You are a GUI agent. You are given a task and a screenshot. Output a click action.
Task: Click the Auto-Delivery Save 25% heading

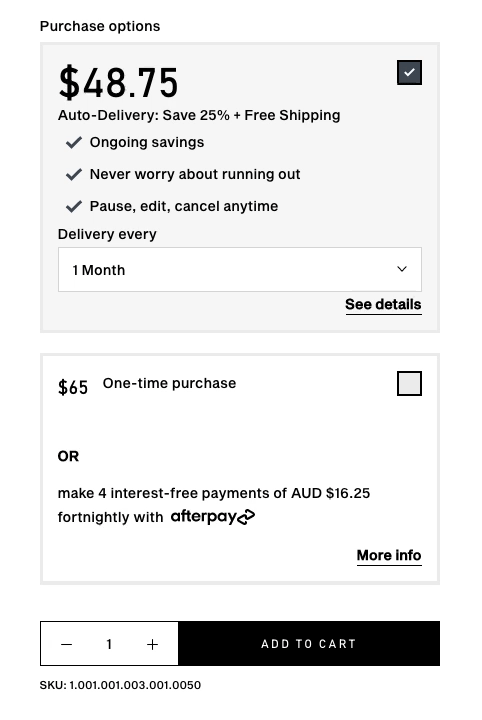tap(199, 115)
